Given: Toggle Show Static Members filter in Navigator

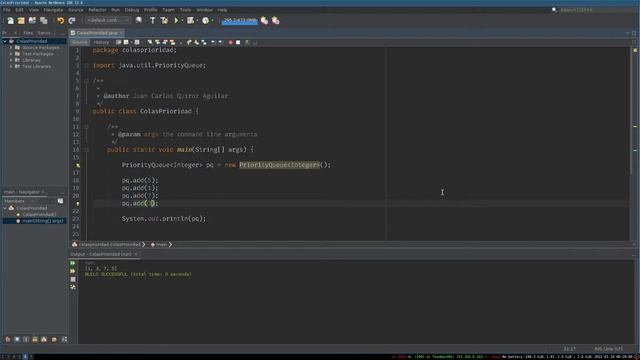Looking at the screenshot, I should pos(26,339).
